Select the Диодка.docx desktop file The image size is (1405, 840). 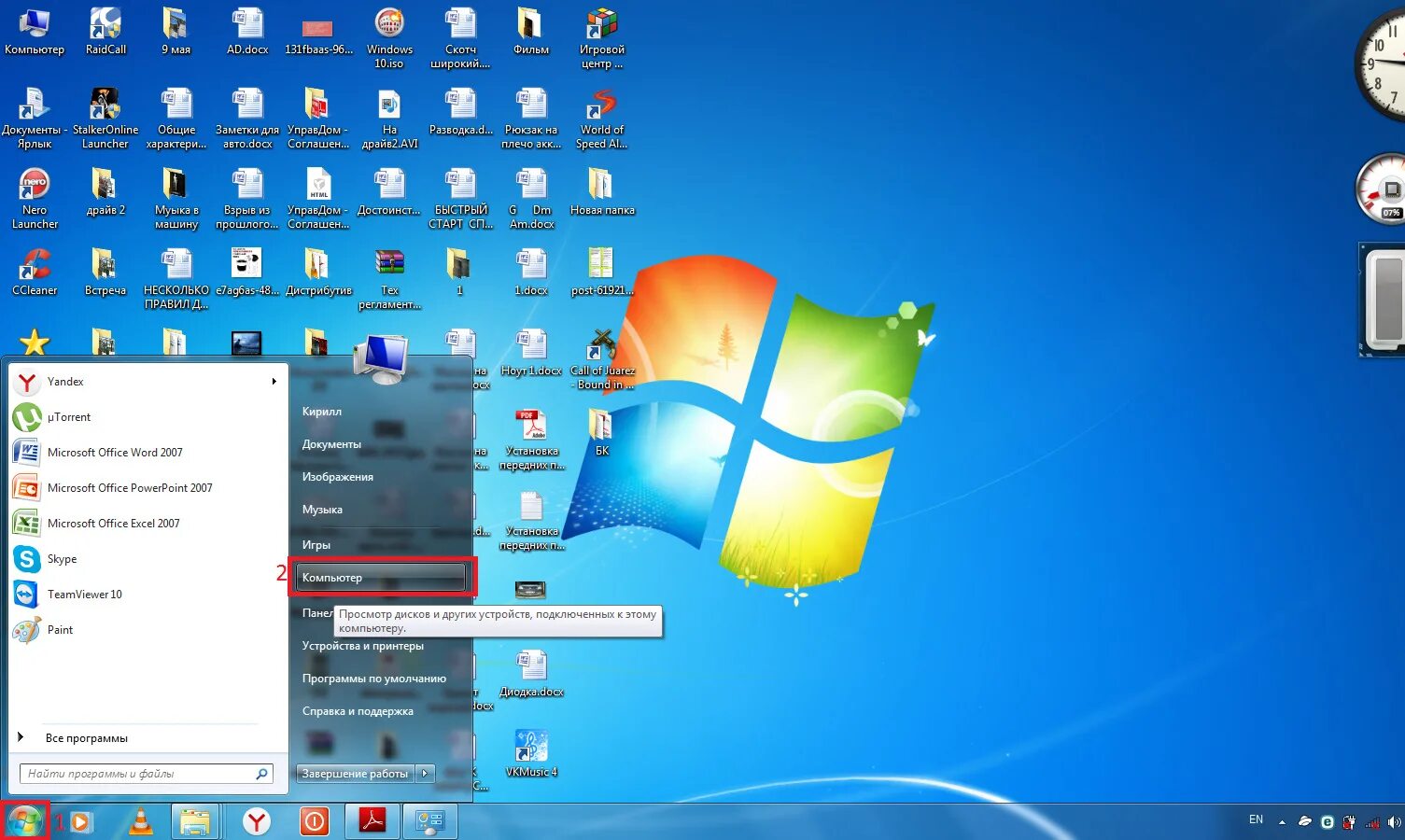pyautogui.click(x=531, y=674)
